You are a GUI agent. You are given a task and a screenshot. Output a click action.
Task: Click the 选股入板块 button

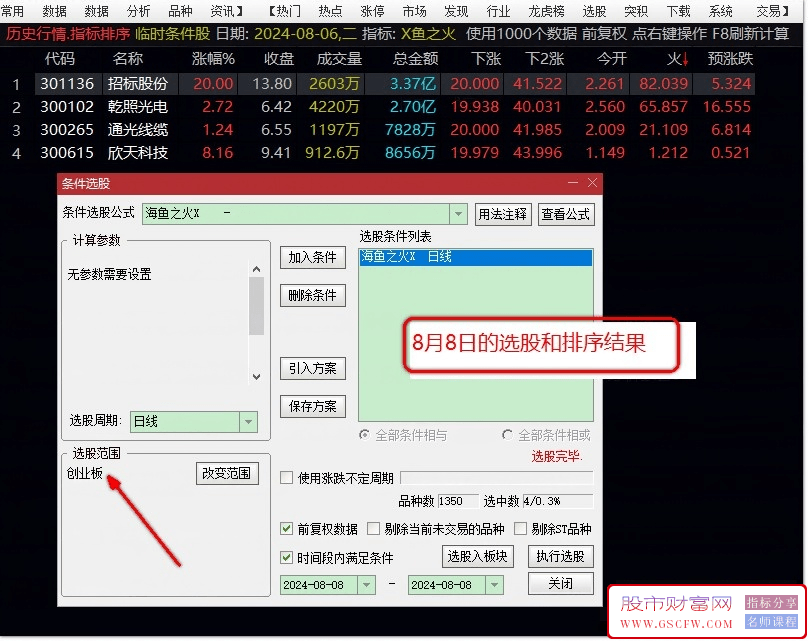click(x=478, y=556)
